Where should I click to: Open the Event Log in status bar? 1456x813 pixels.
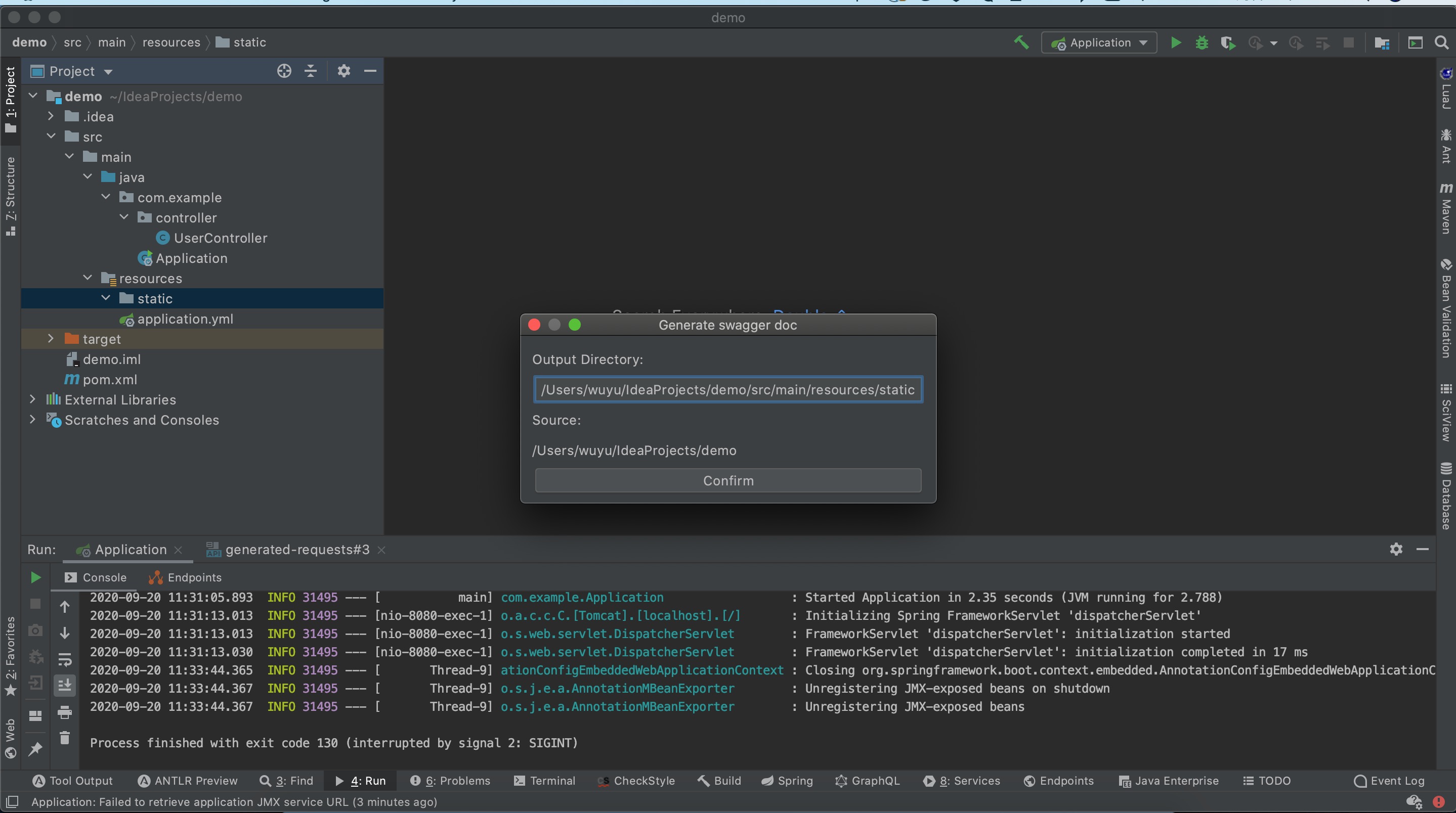coord(1389,781)
